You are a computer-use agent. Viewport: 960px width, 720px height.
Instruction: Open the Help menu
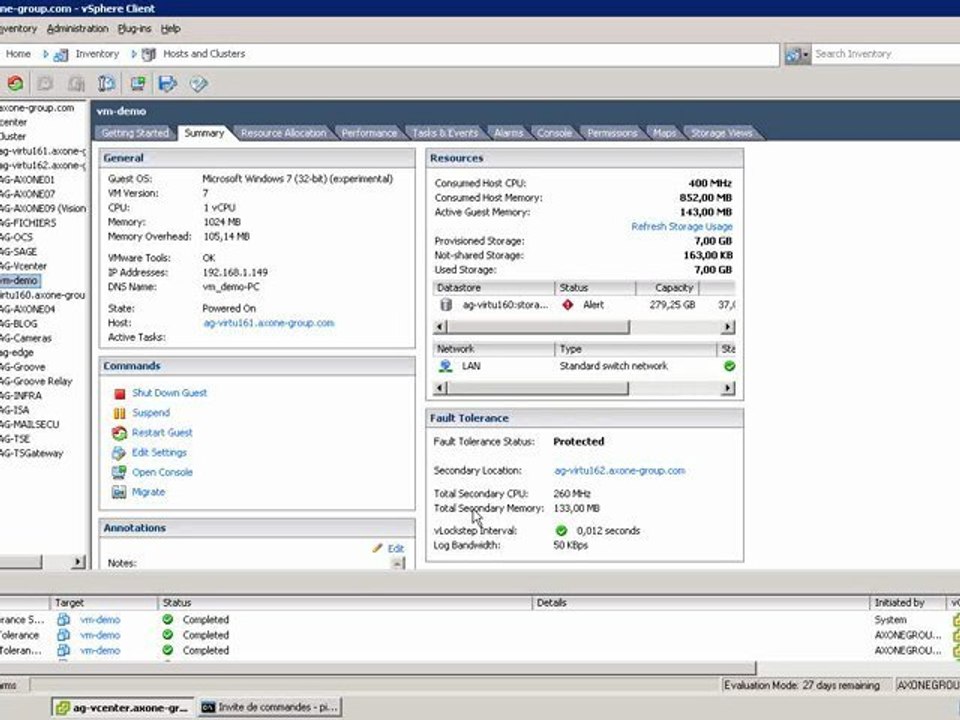tap(170, 29)
